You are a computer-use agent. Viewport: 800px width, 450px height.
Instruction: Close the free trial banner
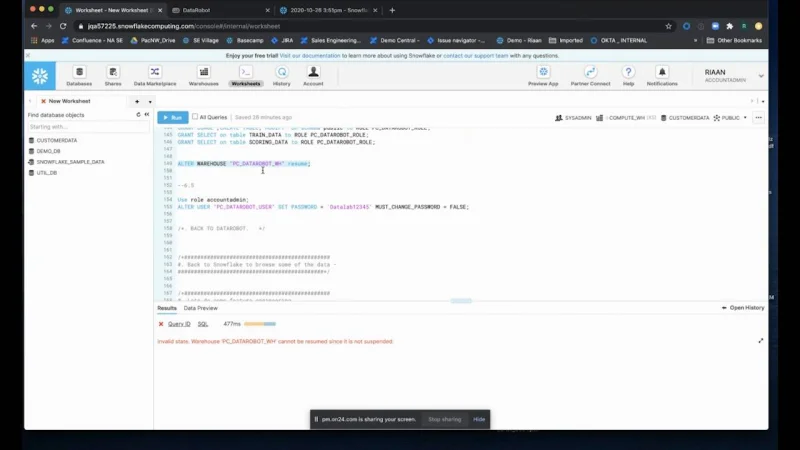(28, 55)
